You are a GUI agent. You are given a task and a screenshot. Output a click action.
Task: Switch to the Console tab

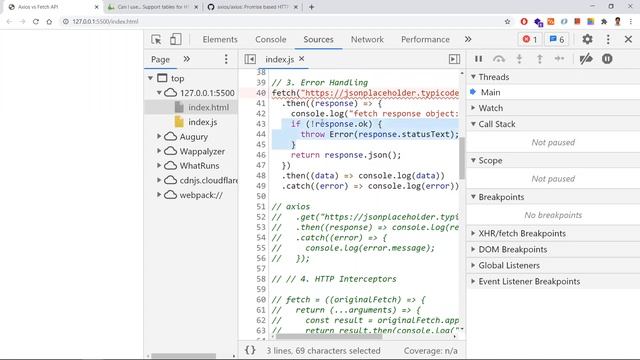(271, 39)
